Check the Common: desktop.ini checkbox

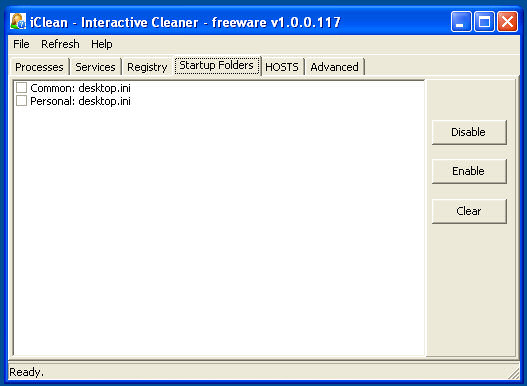pos(21,88)
